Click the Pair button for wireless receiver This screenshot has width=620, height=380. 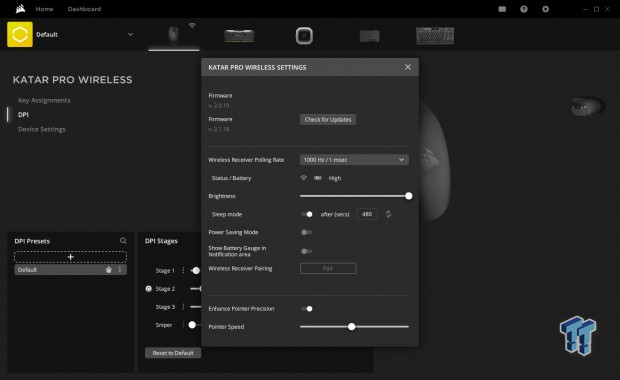pyautogui.click(x=328, y=268)
